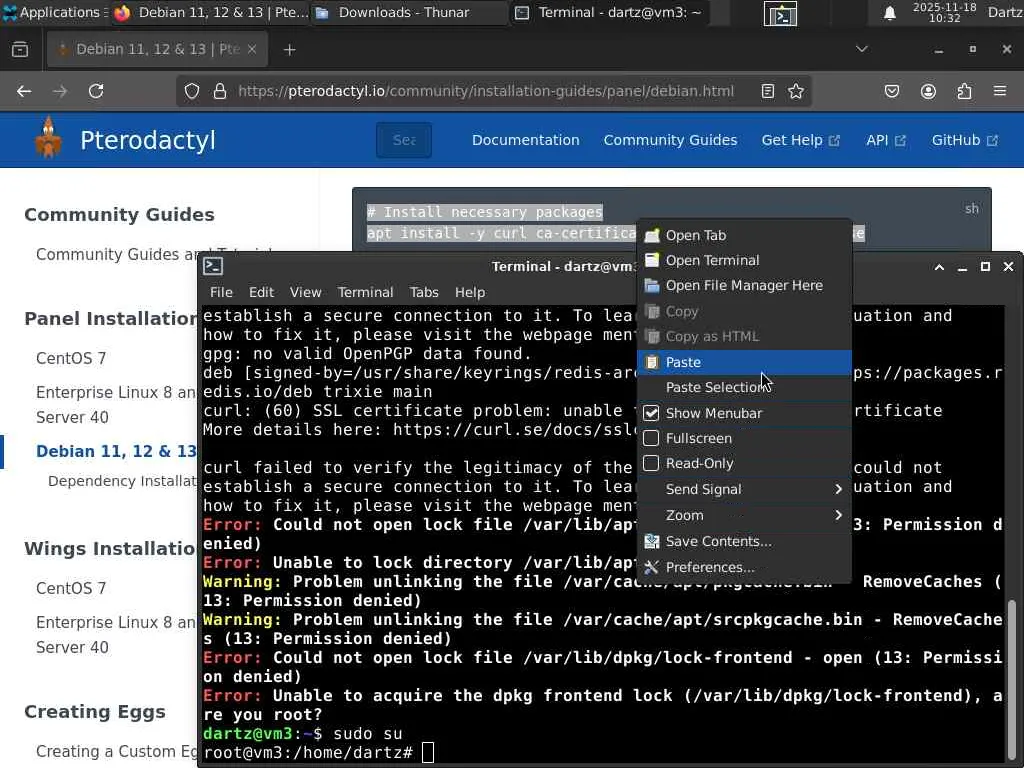1024x768 pixels.
Task: Open list all tabs dropdown chevron
Action: pos(861,50)
